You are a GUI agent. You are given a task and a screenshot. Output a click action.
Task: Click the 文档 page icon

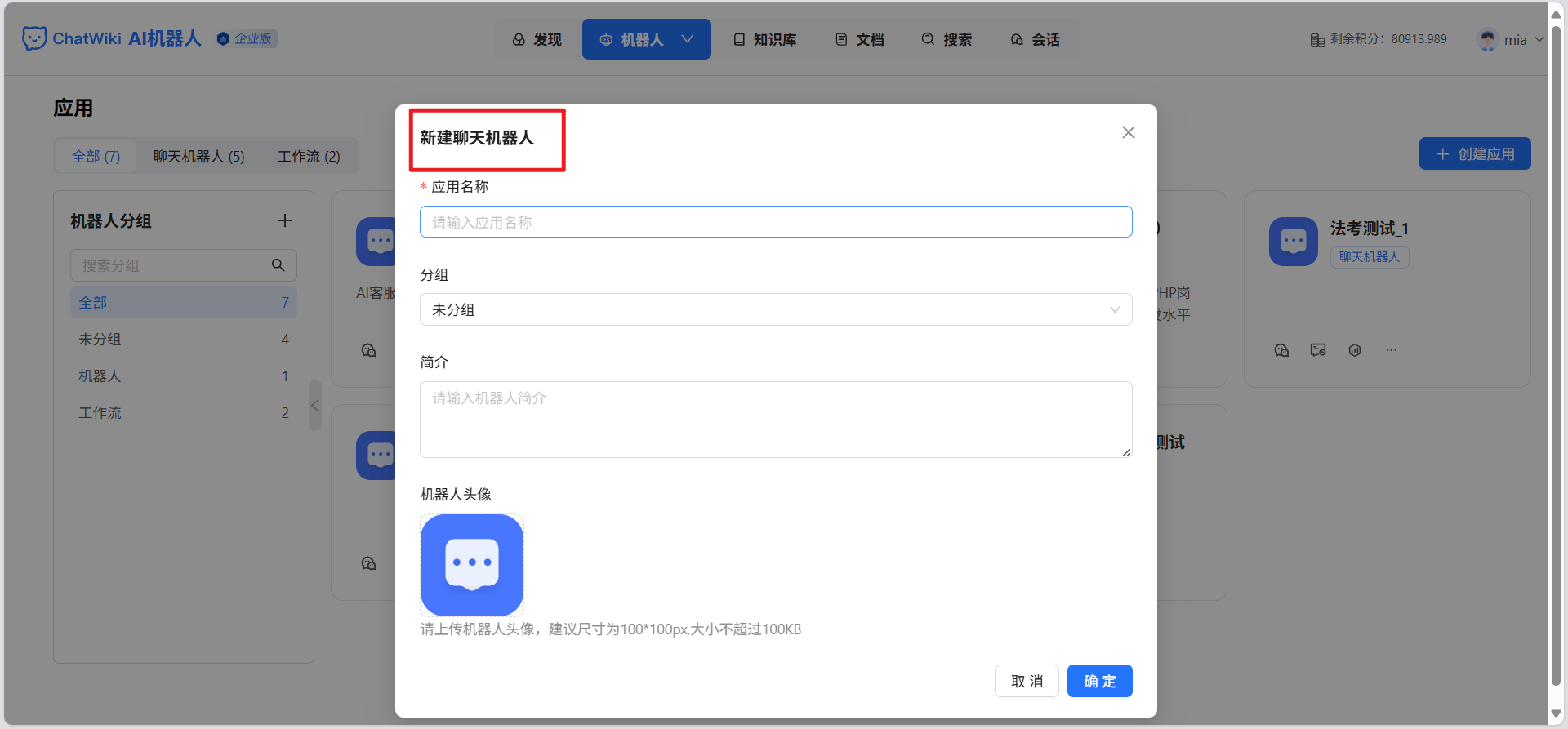[x=841, y=39]
